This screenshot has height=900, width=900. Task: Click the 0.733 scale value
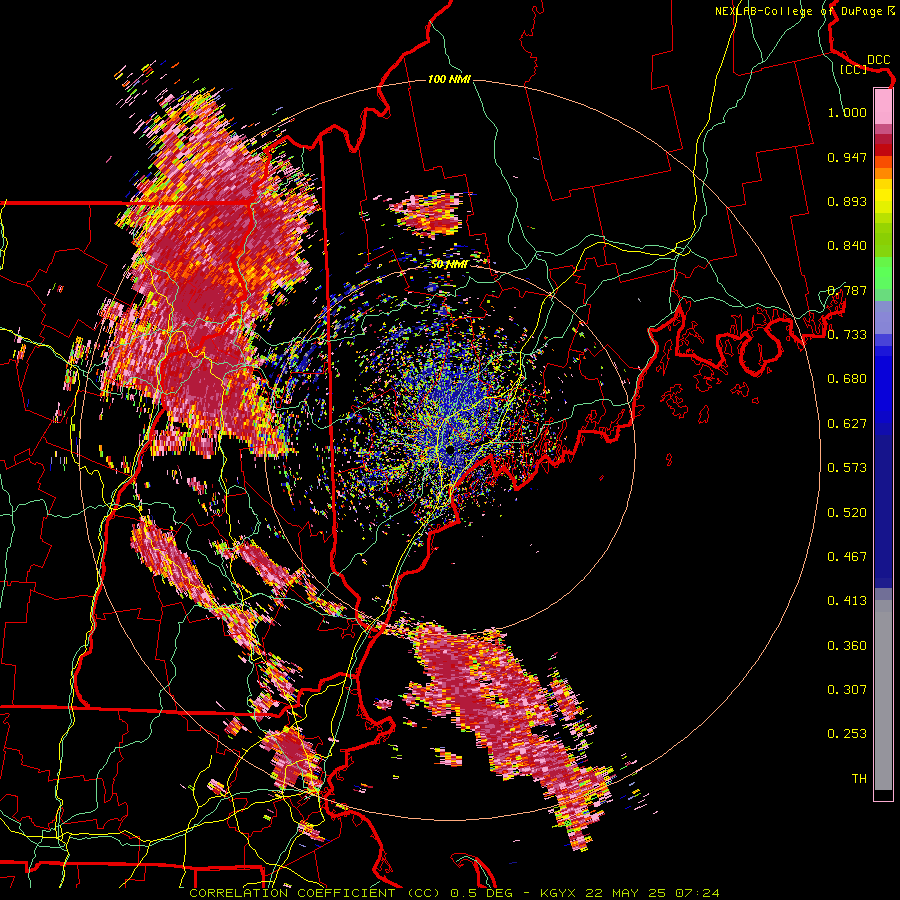847,335
